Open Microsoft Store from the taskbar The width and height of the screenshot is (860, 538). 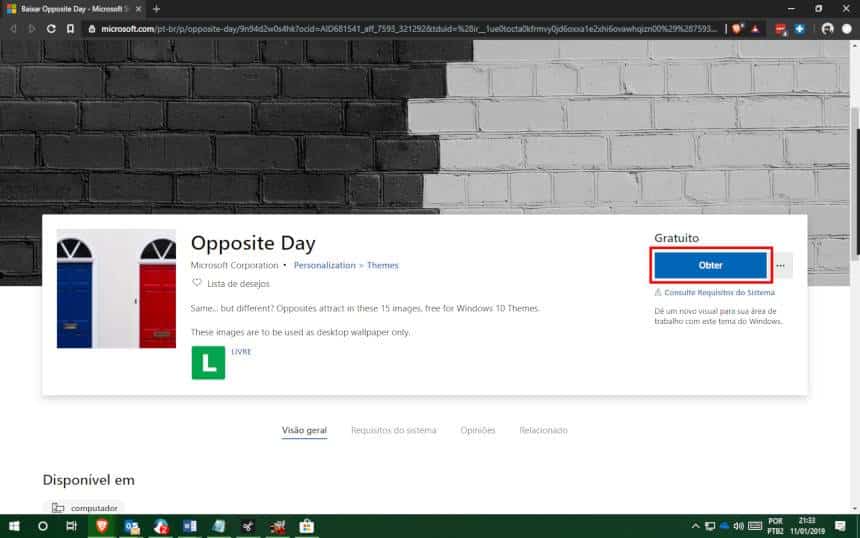[307, 526]
